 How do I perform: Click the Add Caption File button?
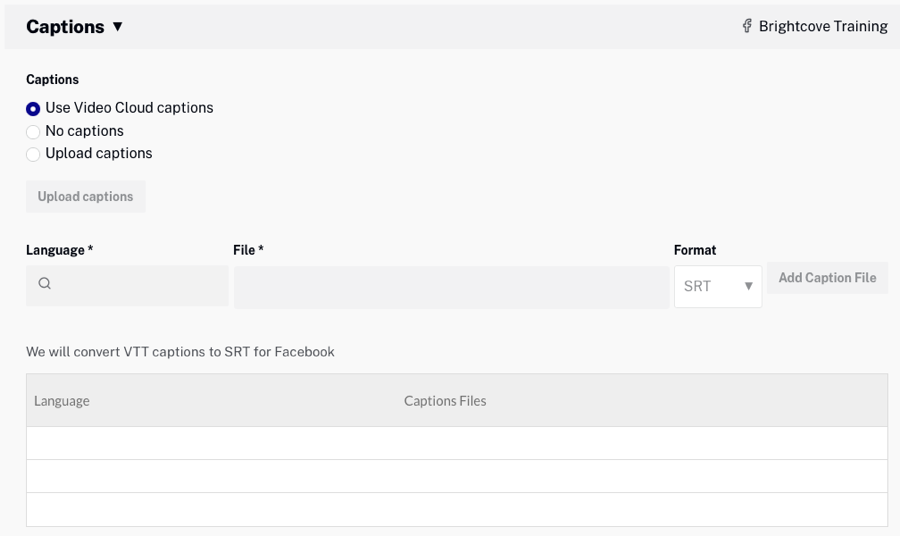(827, 278)
